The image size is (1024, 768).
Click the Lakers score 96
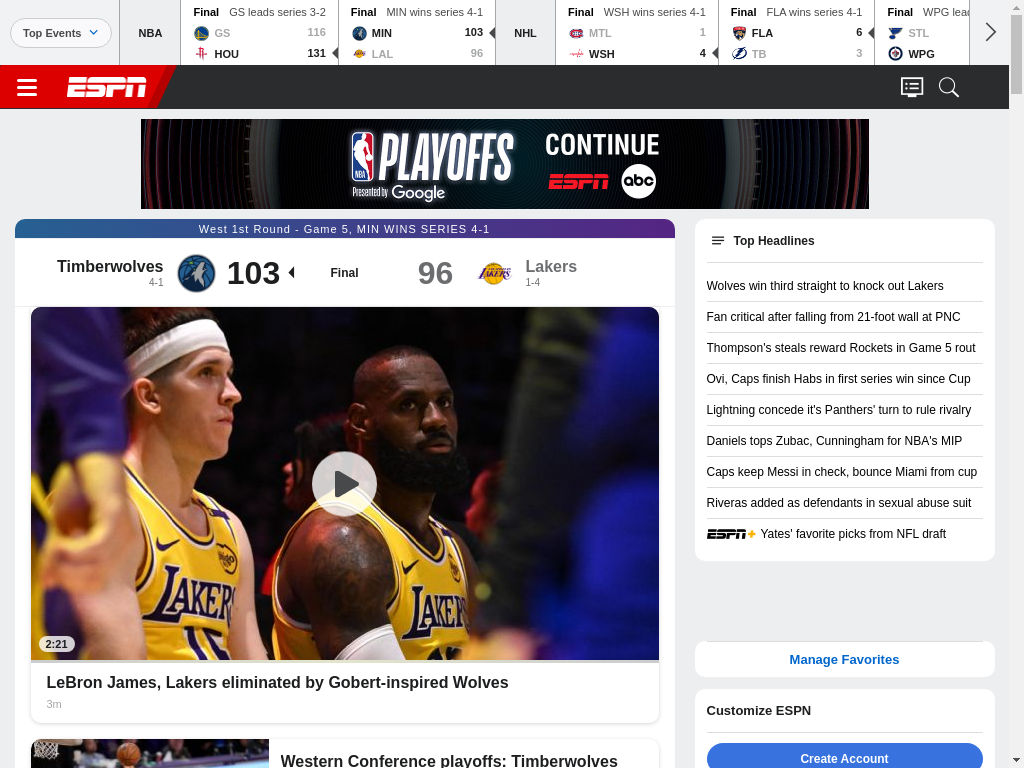(435, 273)
